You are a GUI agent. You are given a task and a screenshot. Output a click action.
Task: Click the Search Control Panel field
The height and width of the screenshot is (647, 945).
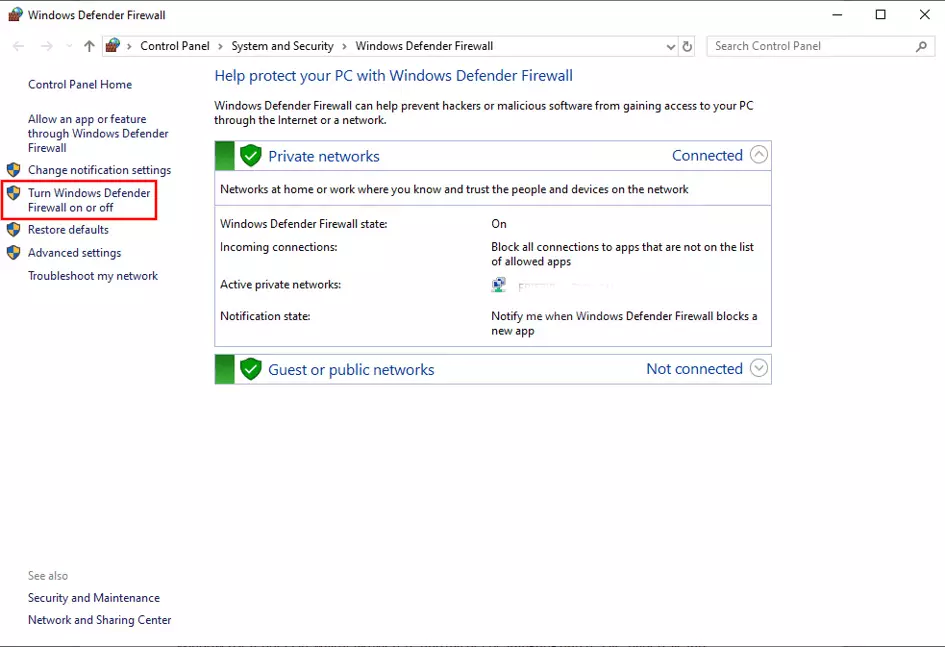(810, 46)
